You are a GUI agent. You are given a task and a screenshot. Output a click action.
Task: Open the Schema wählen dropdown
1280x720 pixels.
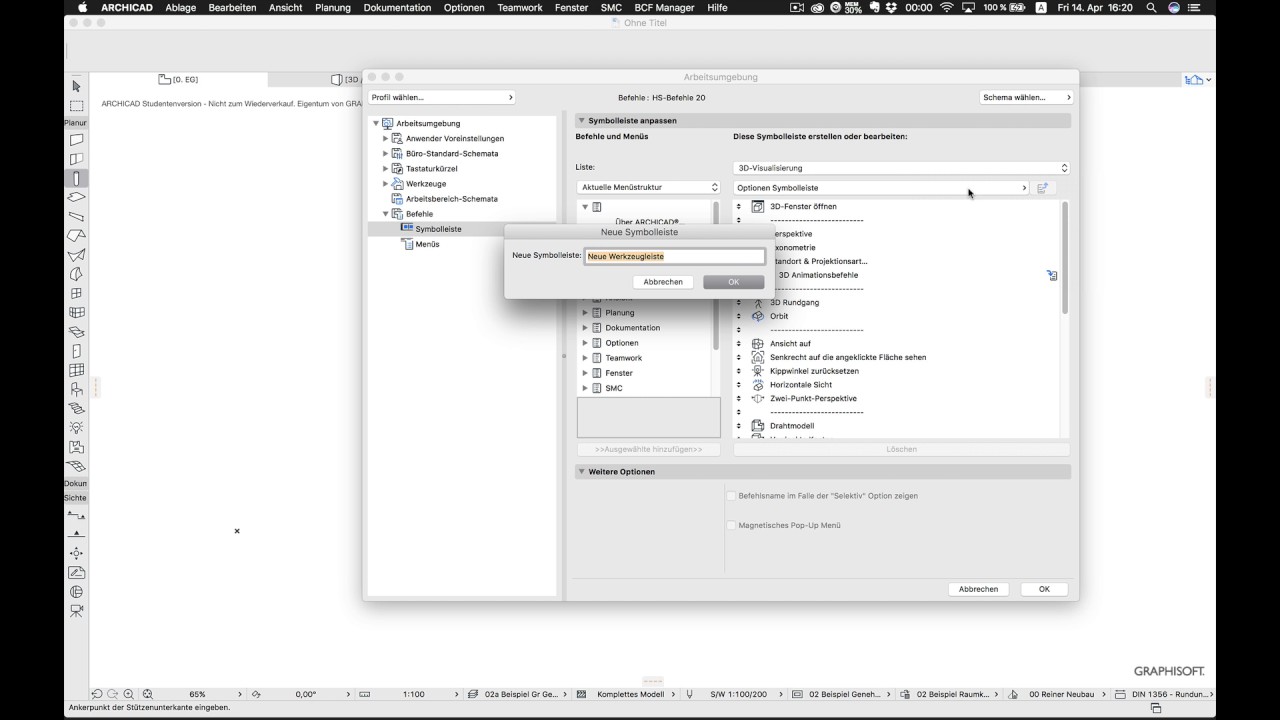[1026, 97]
